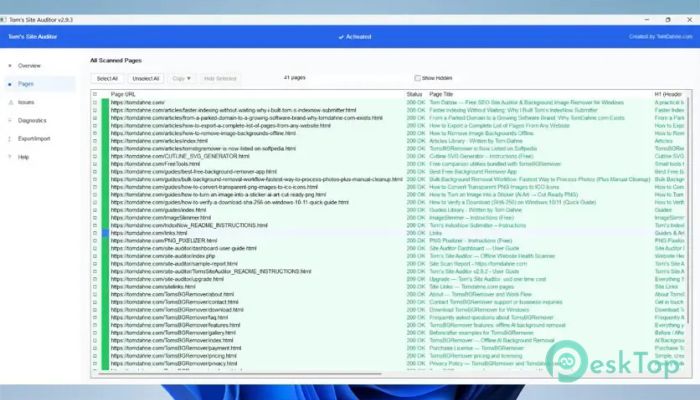Click the table's horizontal scrollbar

tap(239, 373)
